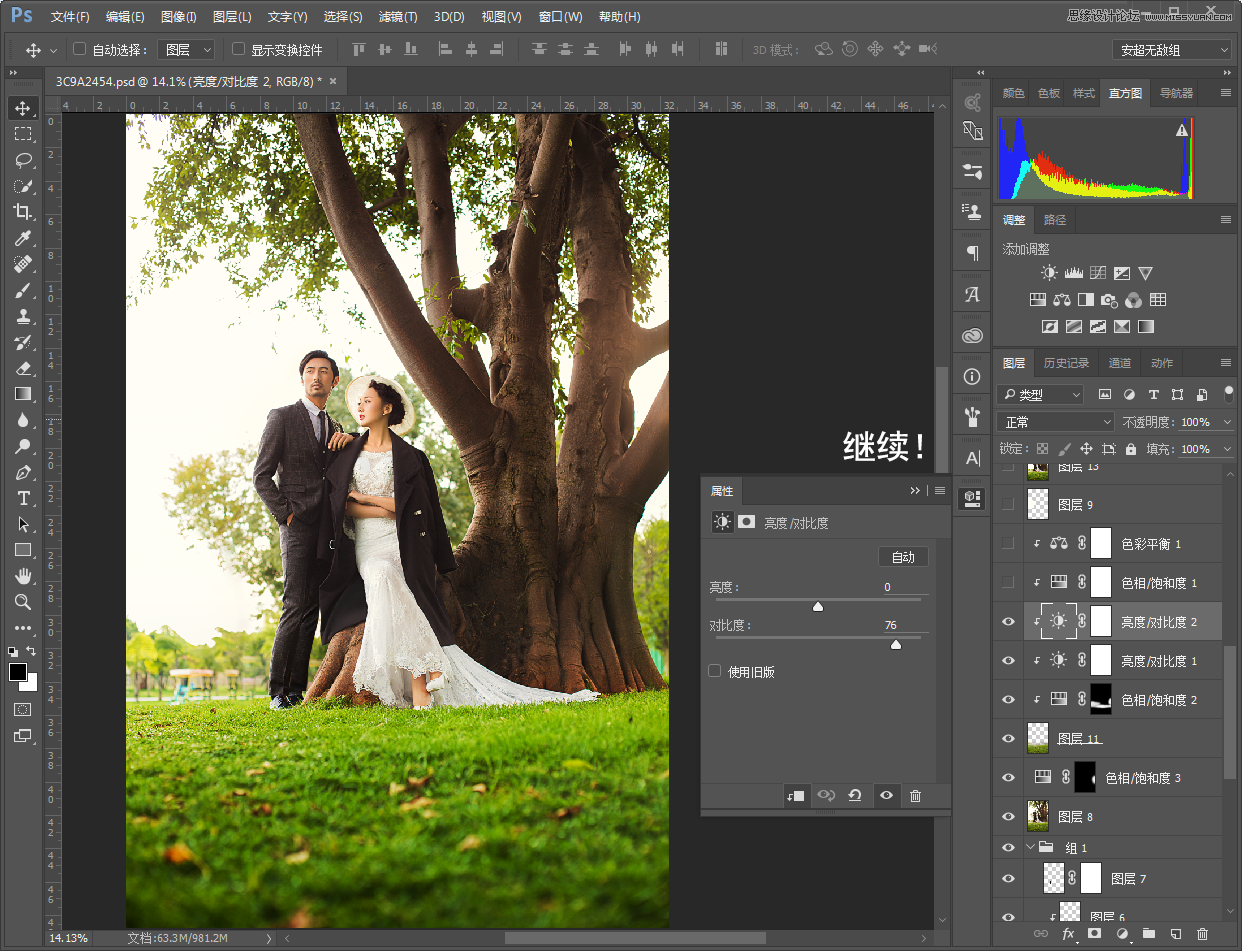Open the 滤镜(T) menu

[398, 17]
